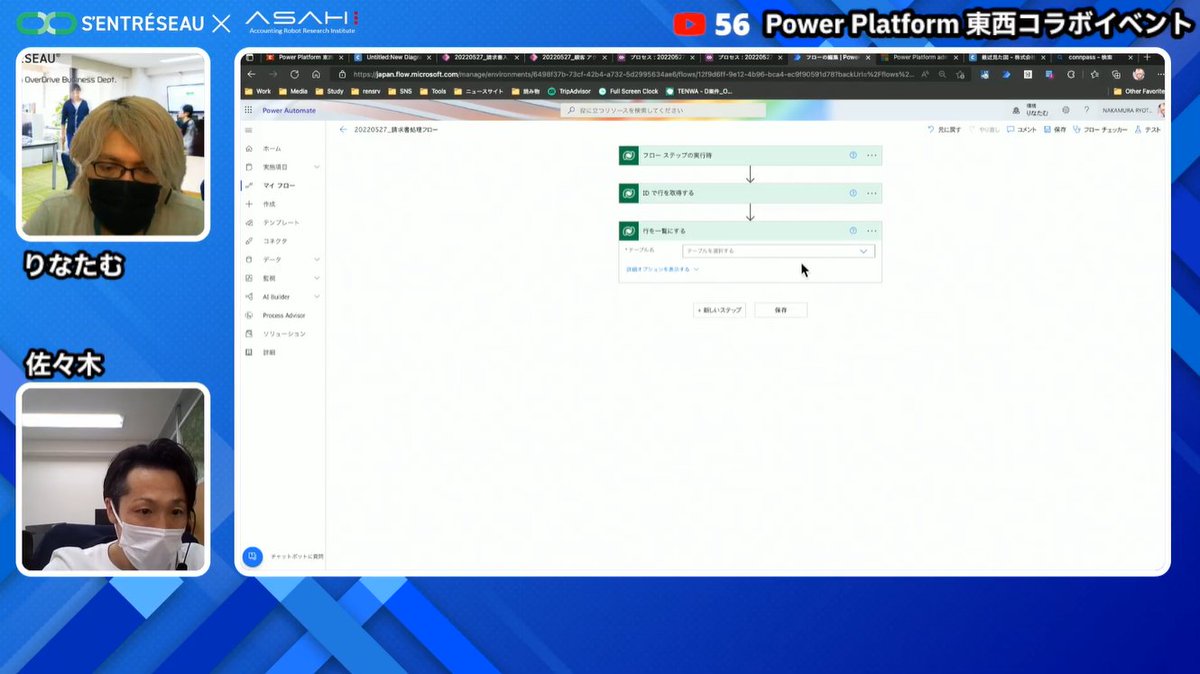This screenshot has width=1200, height=674.
Task: Click 保存 (Save) in the top toolbar
Action: [1055, 130]
